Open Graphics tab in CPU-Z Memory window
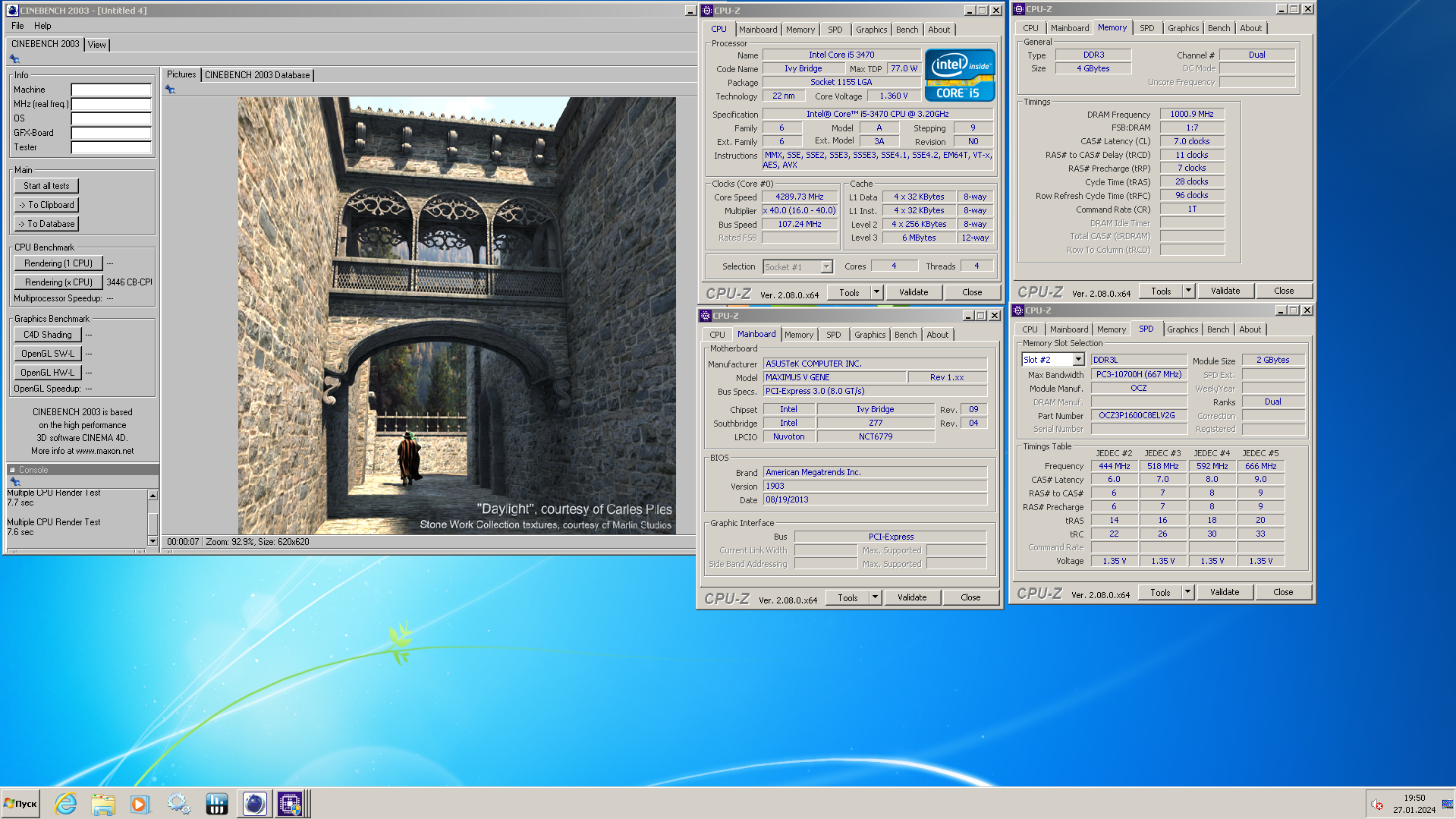The image size is (1456, 819). (x=1183, y=28)
